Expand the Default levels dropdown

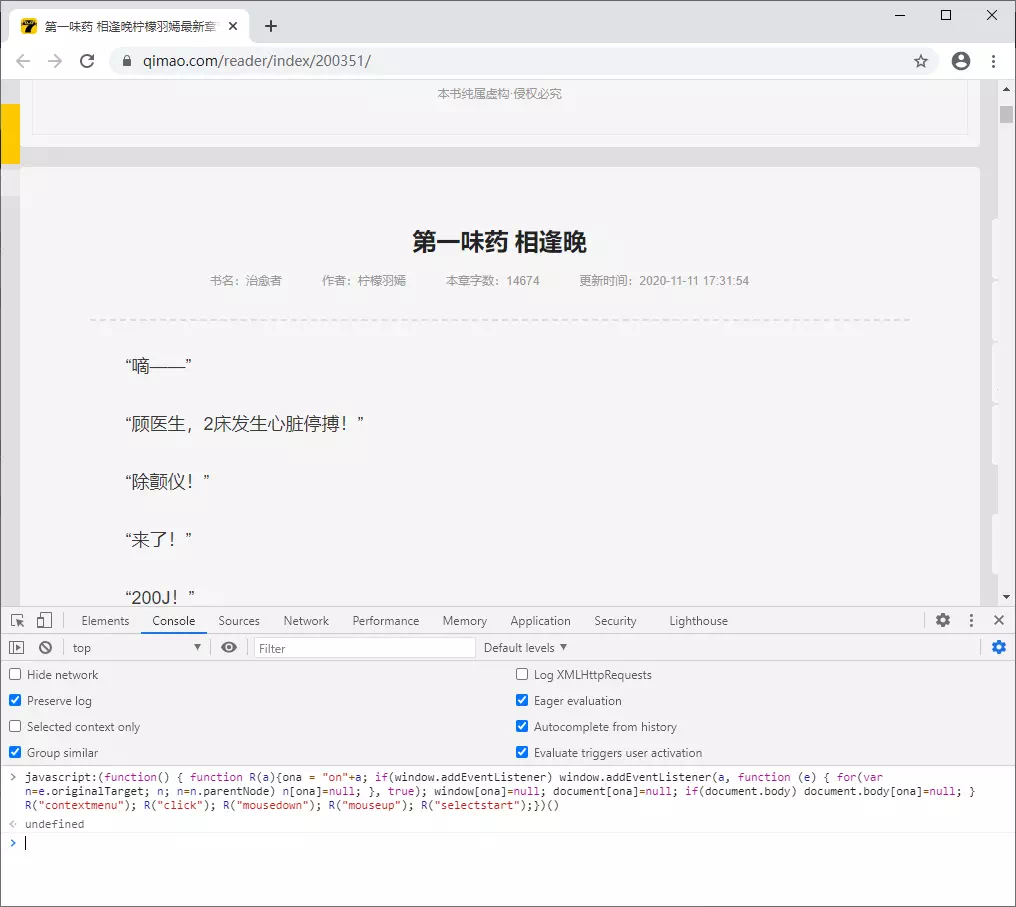[525, 648]
